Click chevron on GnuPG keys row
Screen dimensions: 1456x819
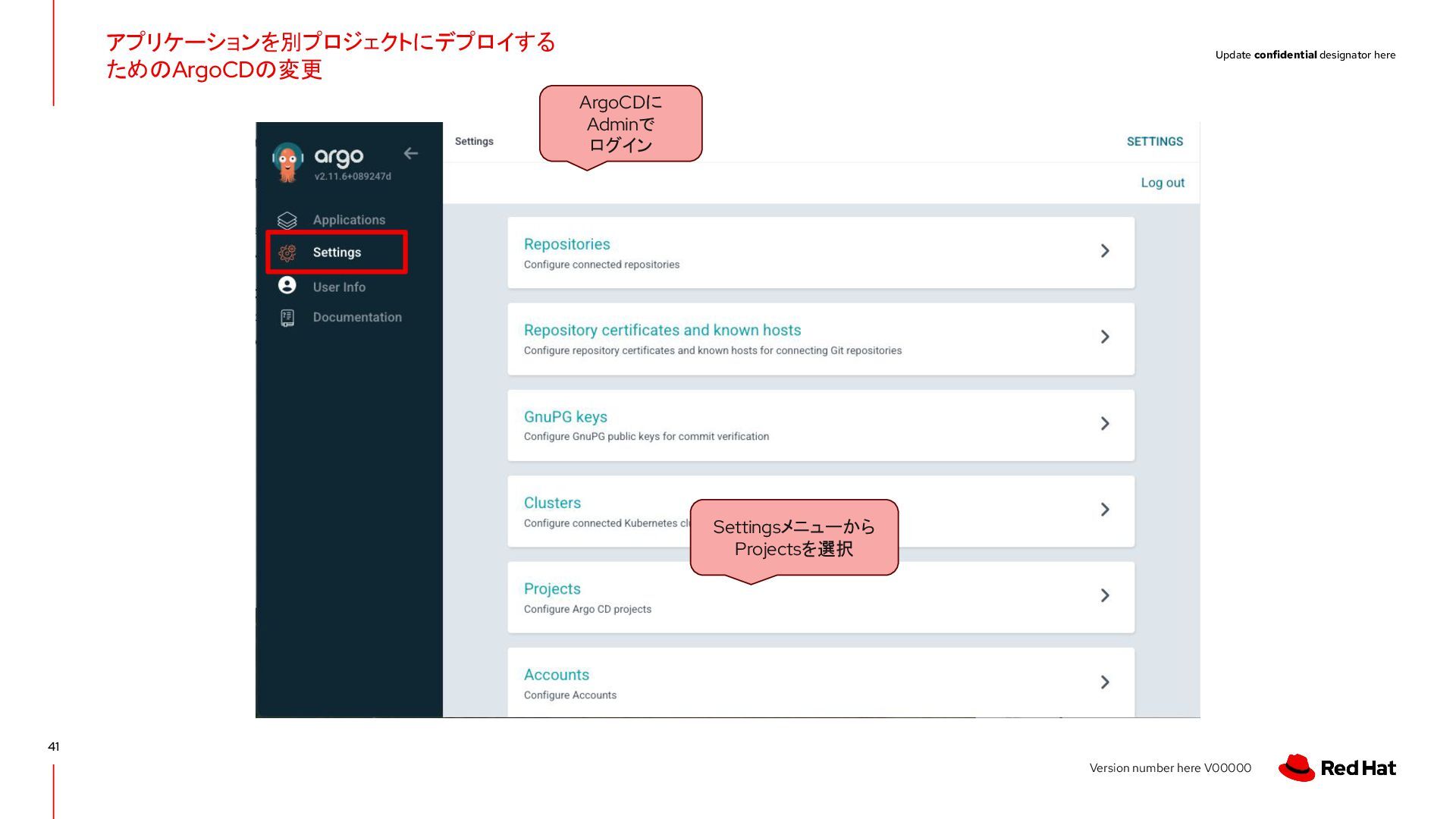tap(1105, 423)
